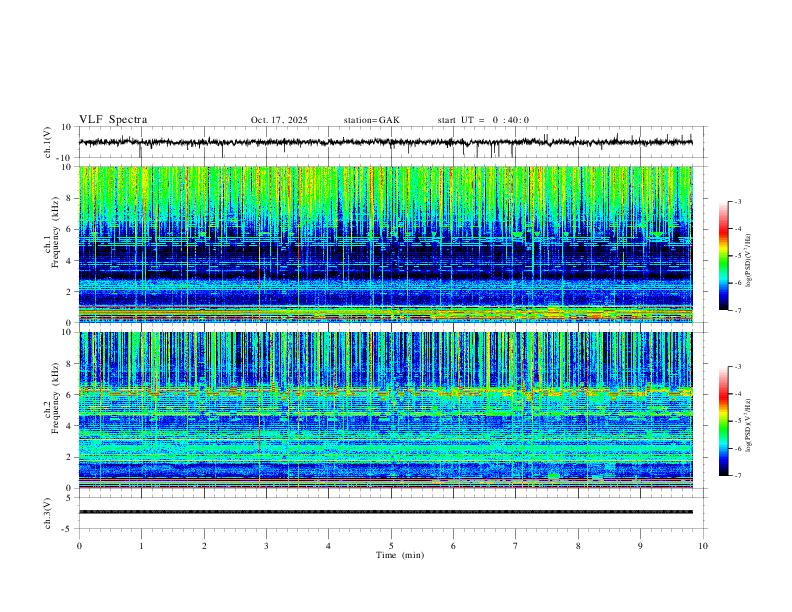Click the "2" kHz tick on ch.2 spectrogram
The height and width of the screenshot is (612, 792).
[x=69, y=457]
